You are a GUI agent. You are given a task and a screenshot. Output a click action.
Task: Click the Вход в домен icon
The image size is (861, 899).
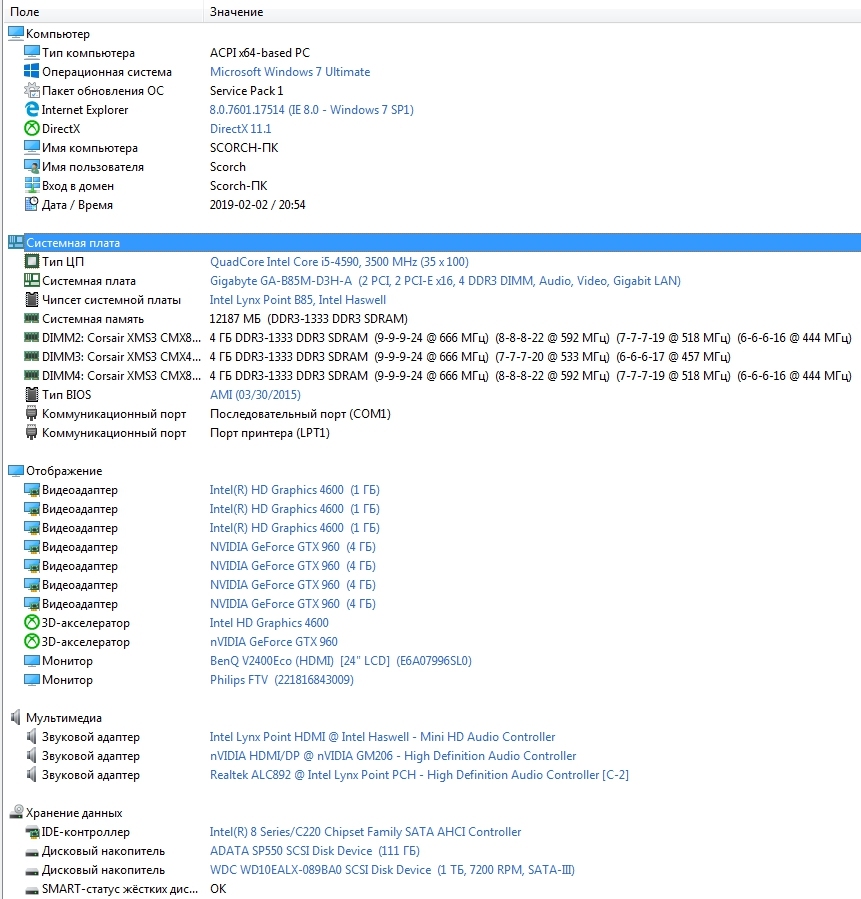point(32,186)
